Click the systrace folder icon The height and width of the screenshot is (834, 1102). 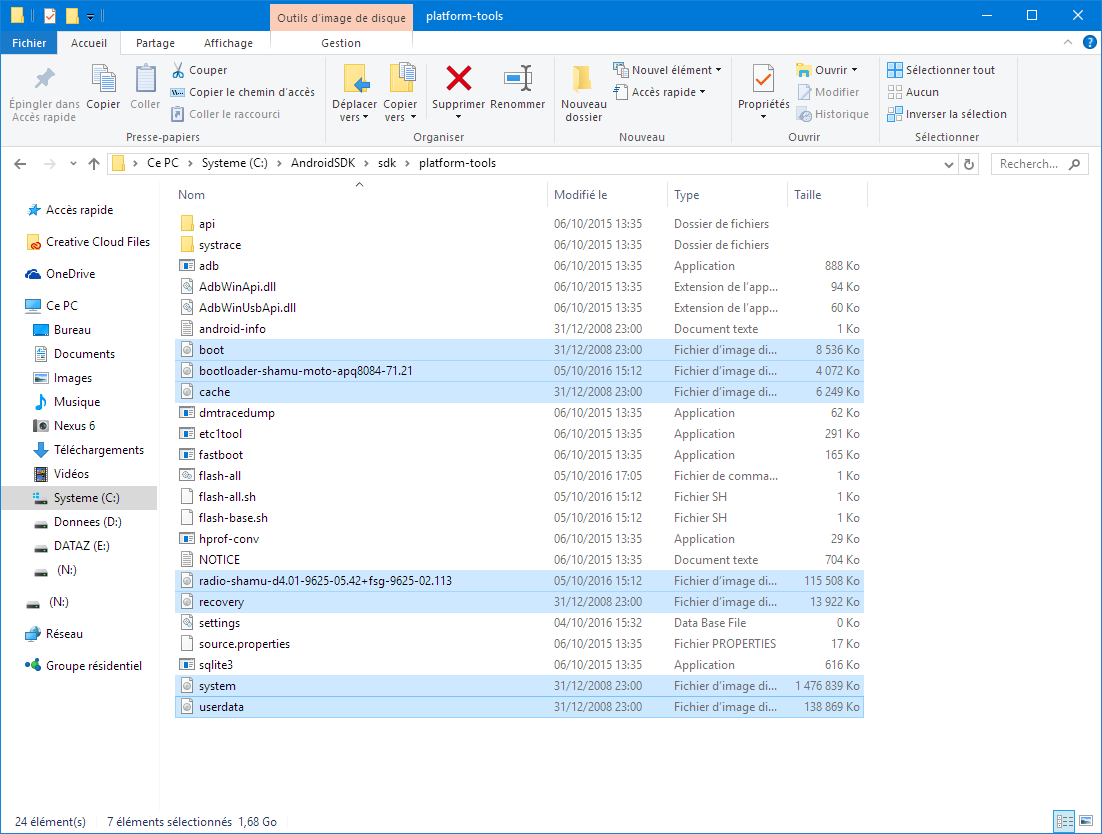tap(186, 245)
